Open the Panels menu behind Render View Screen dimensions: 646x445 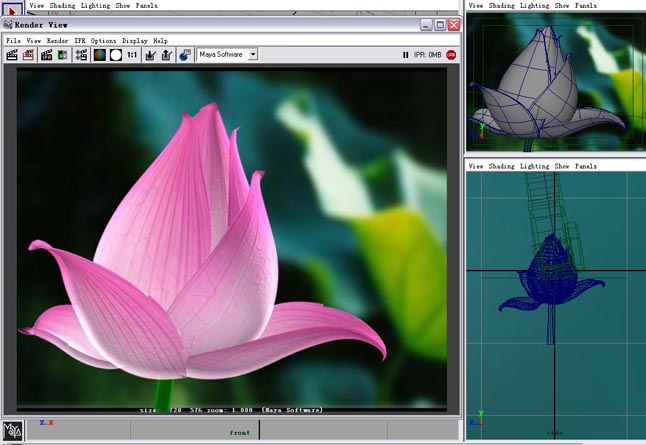pyautogui.click(x=147, y=5)
